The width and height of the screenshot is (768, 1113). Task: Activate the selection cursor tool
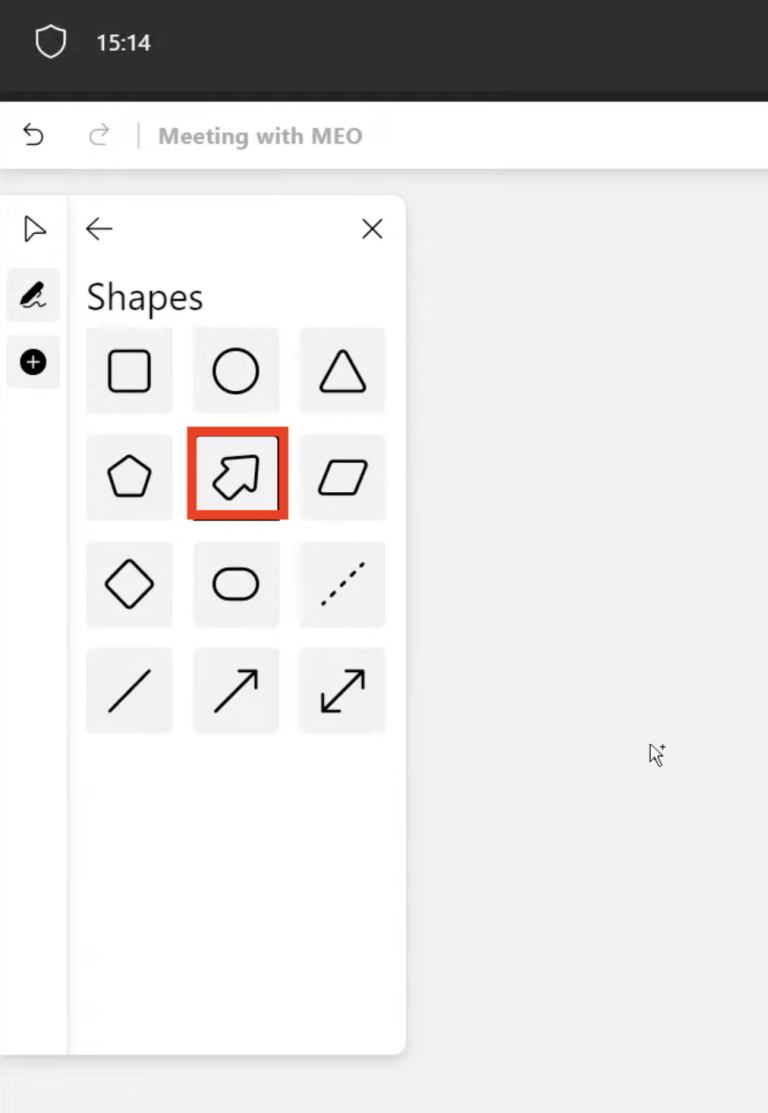click(33, 229)
